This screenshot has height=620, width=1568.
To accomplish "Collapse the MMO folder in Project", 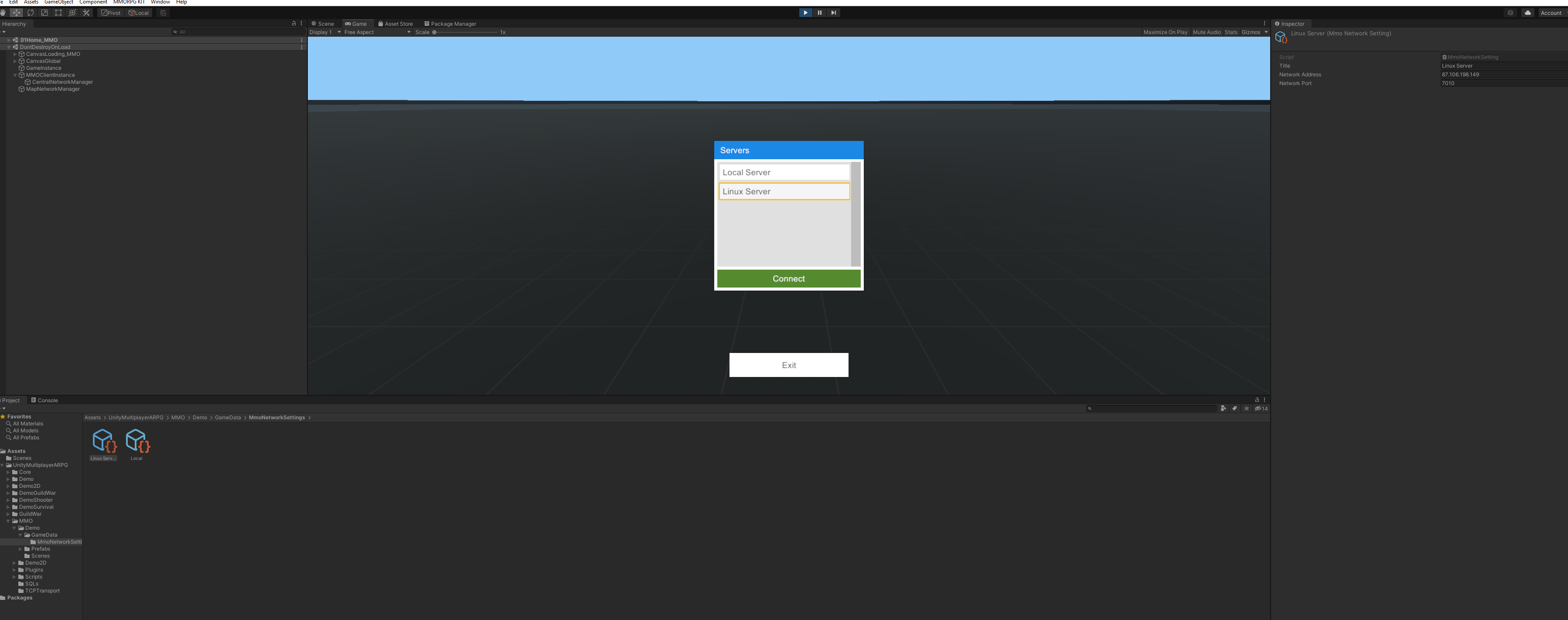I will coord(8,521).
